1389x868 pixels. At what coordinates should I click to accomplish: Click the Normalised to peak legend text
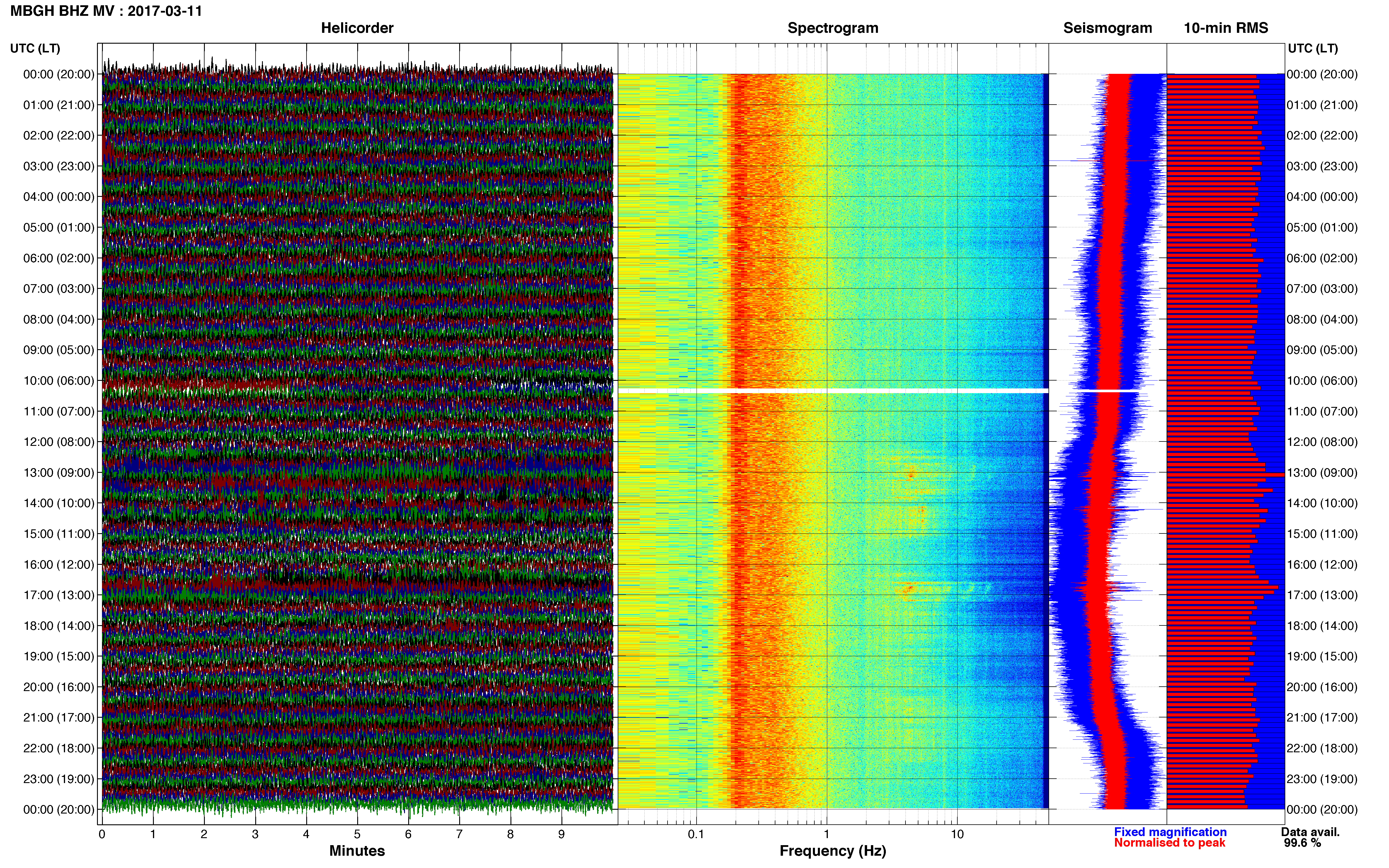(1170, 843)
